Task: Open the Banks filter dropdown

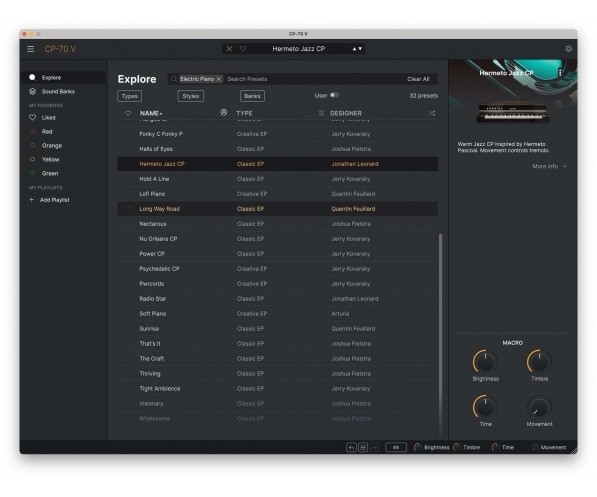Action: 252,96
